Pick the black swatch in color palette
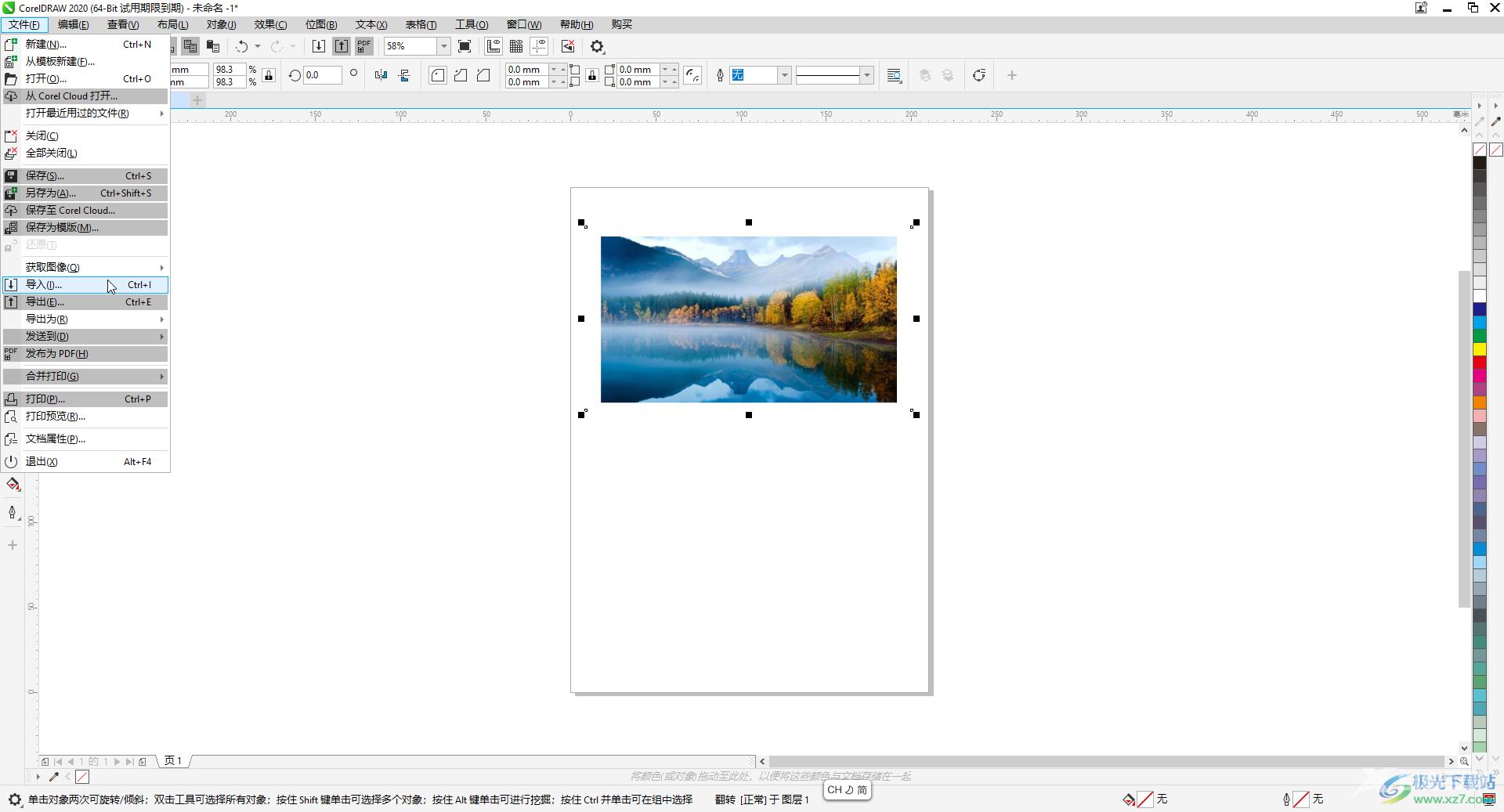Image resolution: width=1504 pixels, height=812 pixels. (x=1479, y=163)
